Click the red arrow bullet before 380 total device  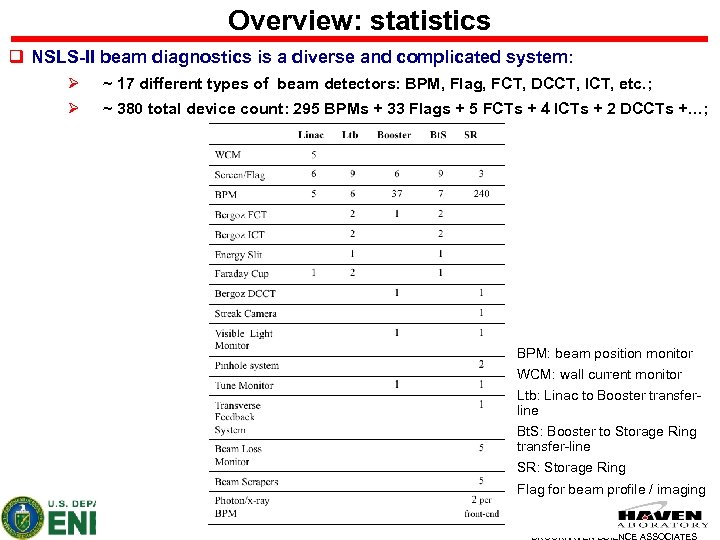click(73, 108)
